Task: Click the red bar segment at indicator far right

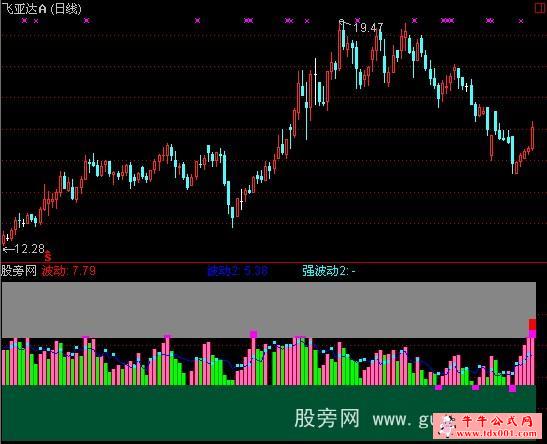Action: [532, 324]
